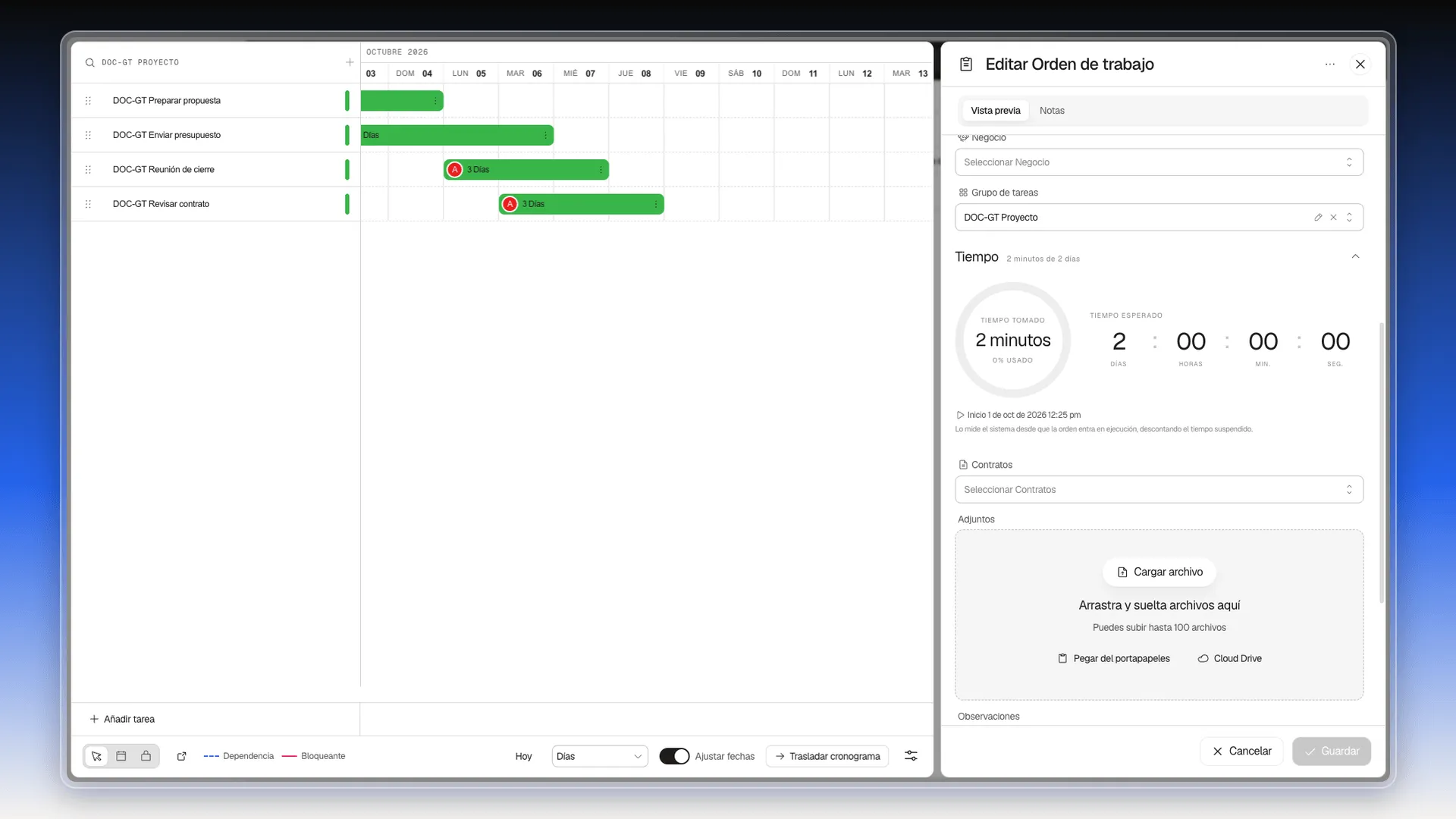Click the drag handle of DOC-GT Reunión de cierre
This screenshot has height=819, width=1456.
pyautogui.click(x=88, y=170)
